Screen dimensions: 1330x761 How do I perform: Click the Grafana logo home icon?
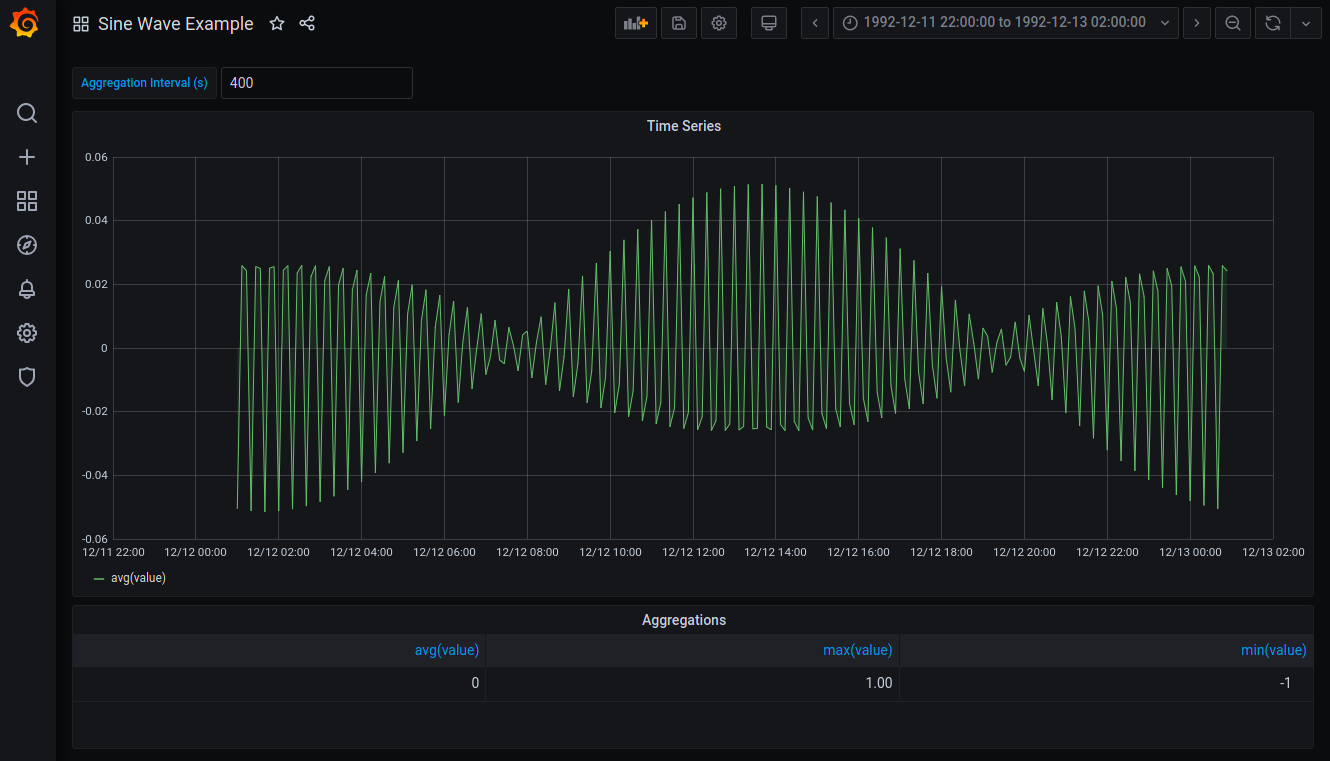pos(27,23)
